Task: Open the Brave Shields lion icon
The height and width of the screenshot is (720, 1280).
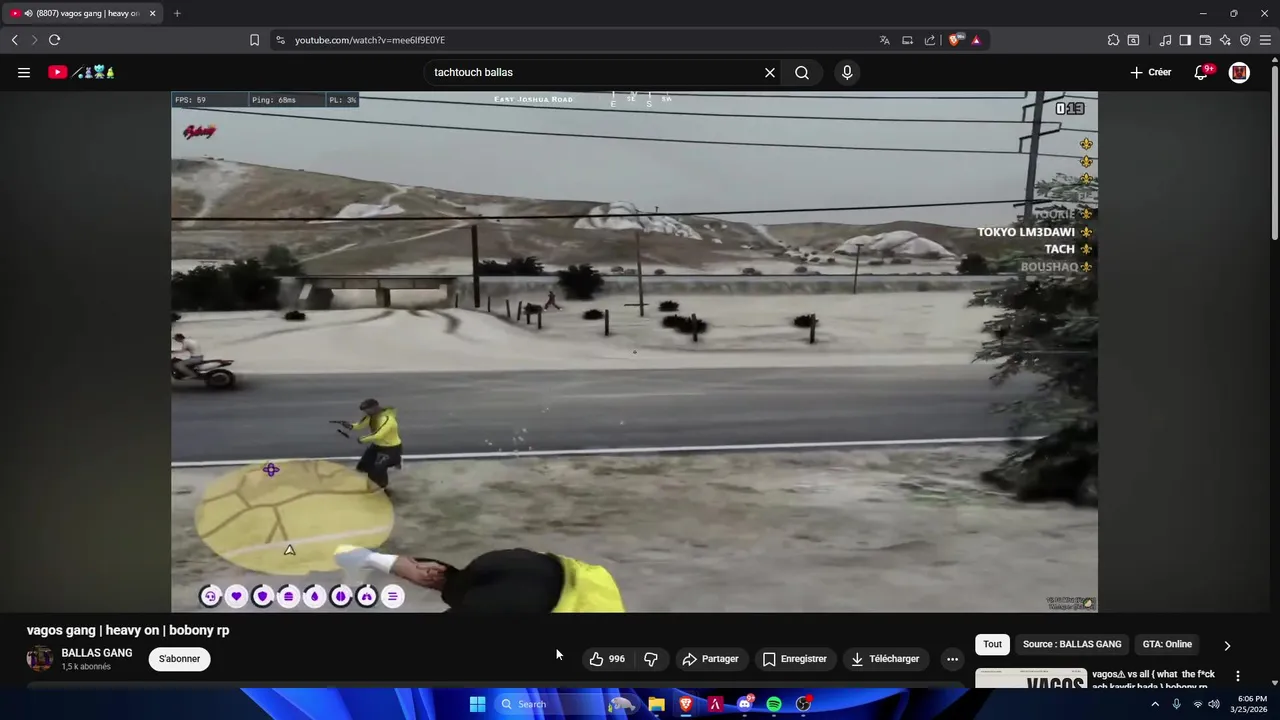Action: pos(954,40)
